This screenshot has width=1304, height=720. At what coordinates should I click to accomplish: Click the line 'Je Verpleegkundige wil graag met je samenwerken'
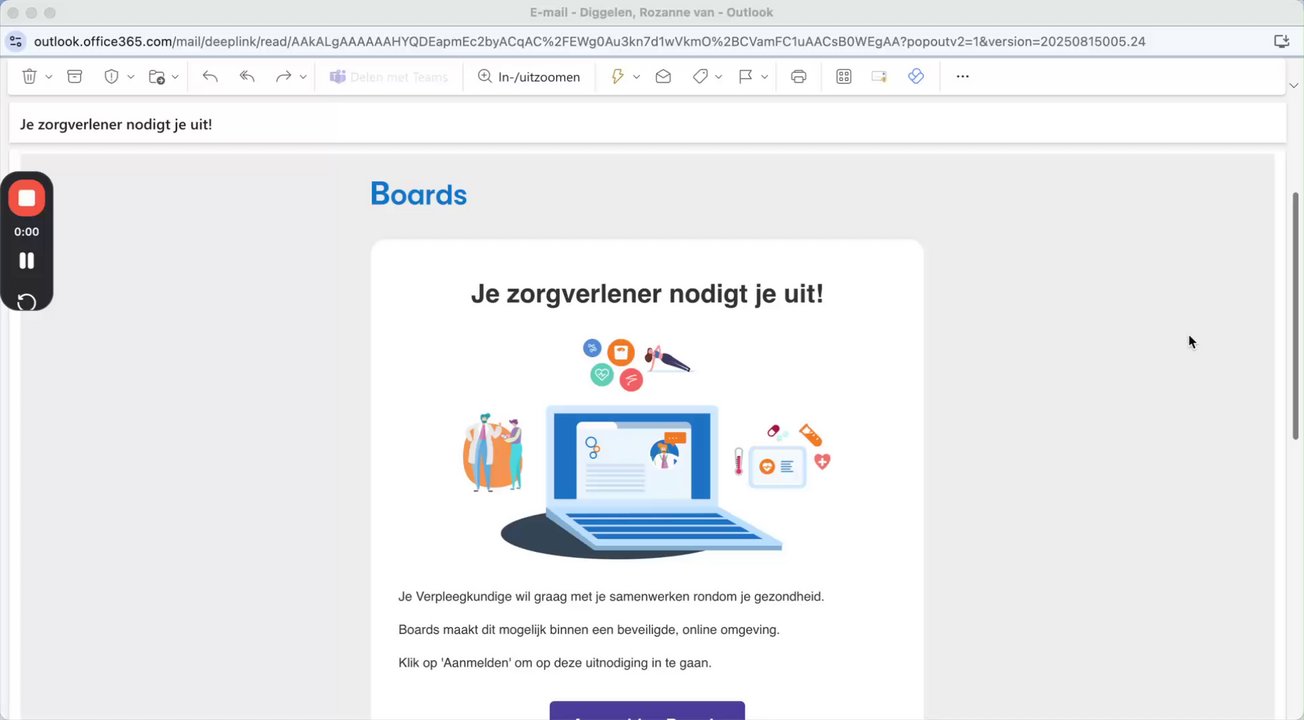(x=611, y=597)
